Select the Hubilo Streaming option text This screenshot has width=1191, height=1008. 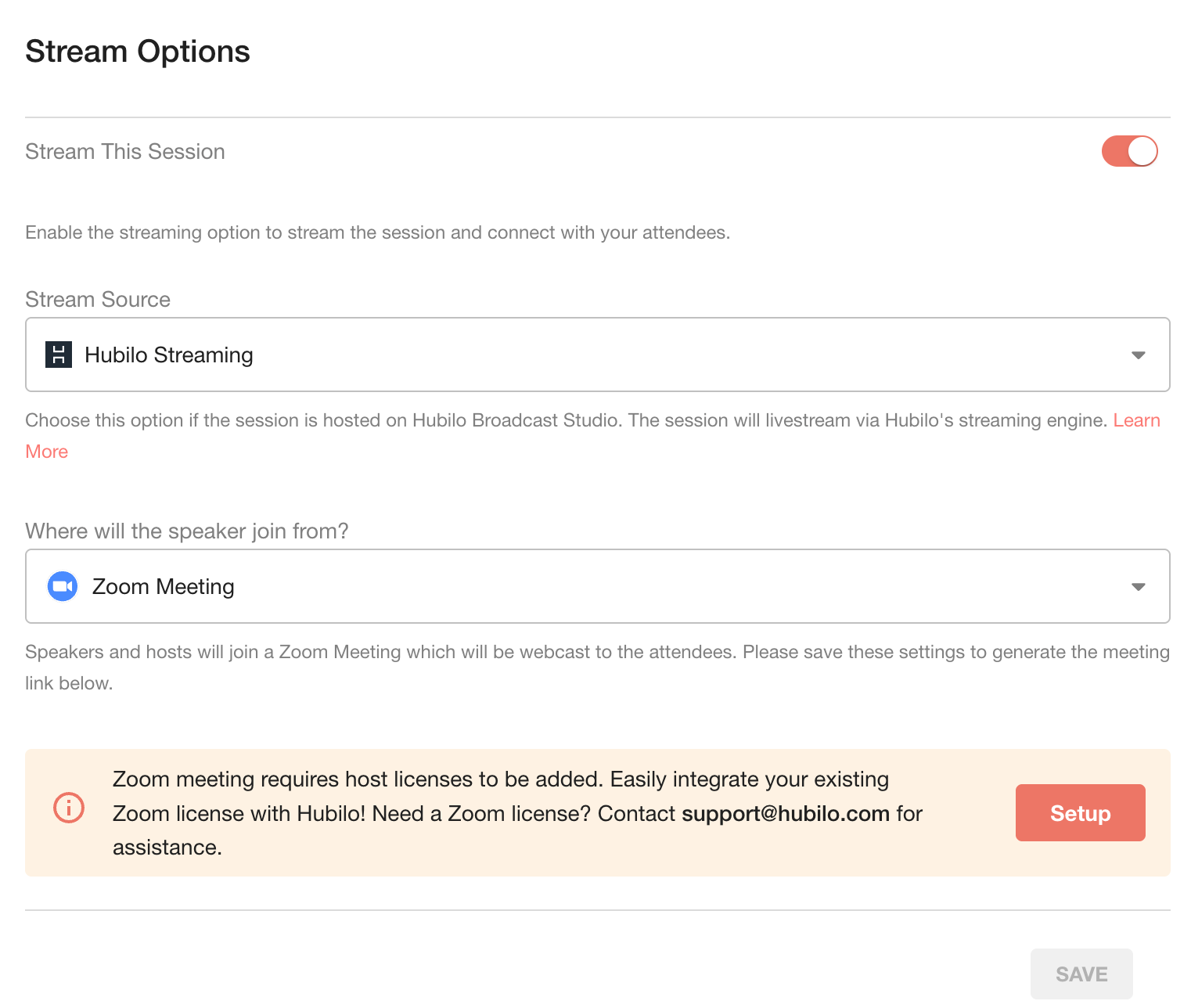point(168,355)
